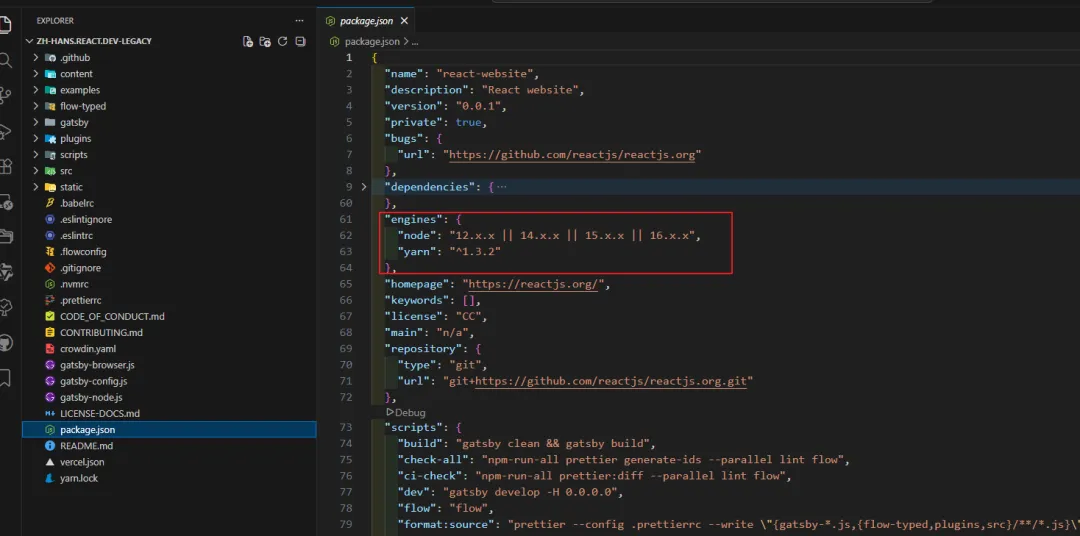This screenshot has height=536, width=1080.
Task: Open the crowdin.yaml file
Action: tap(169, 349)
